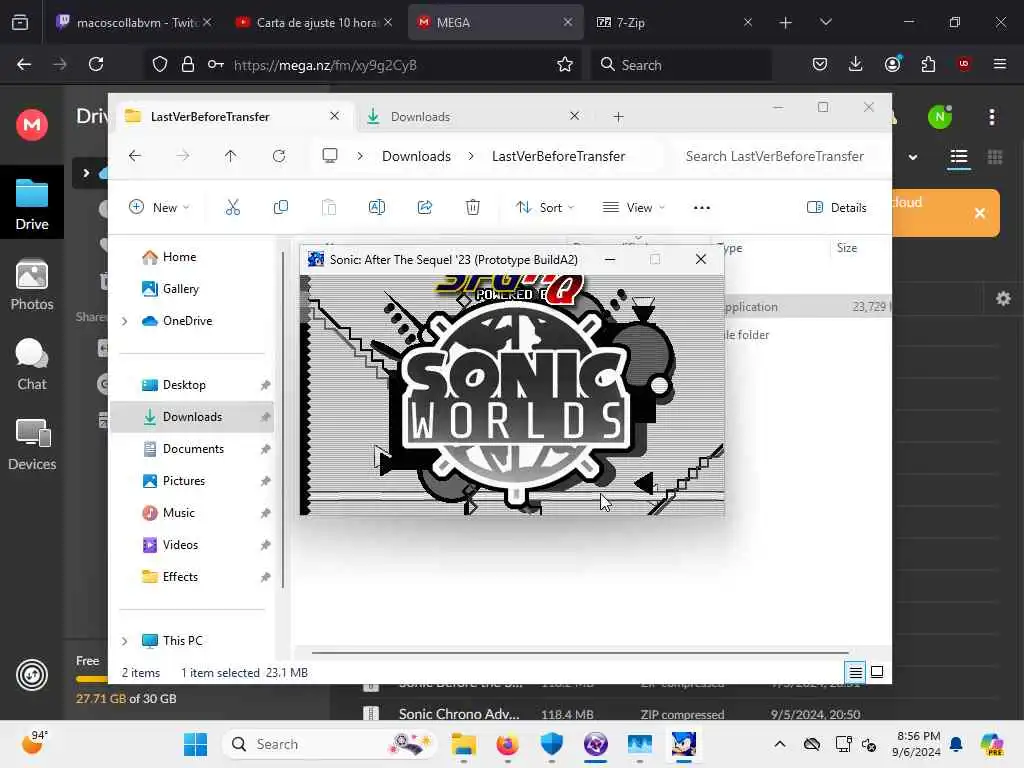Image resolution: width=1024 pixels, height=768 pixels.
Task: Click the uBlock Origin extension icon
Action: click(964, 64)
